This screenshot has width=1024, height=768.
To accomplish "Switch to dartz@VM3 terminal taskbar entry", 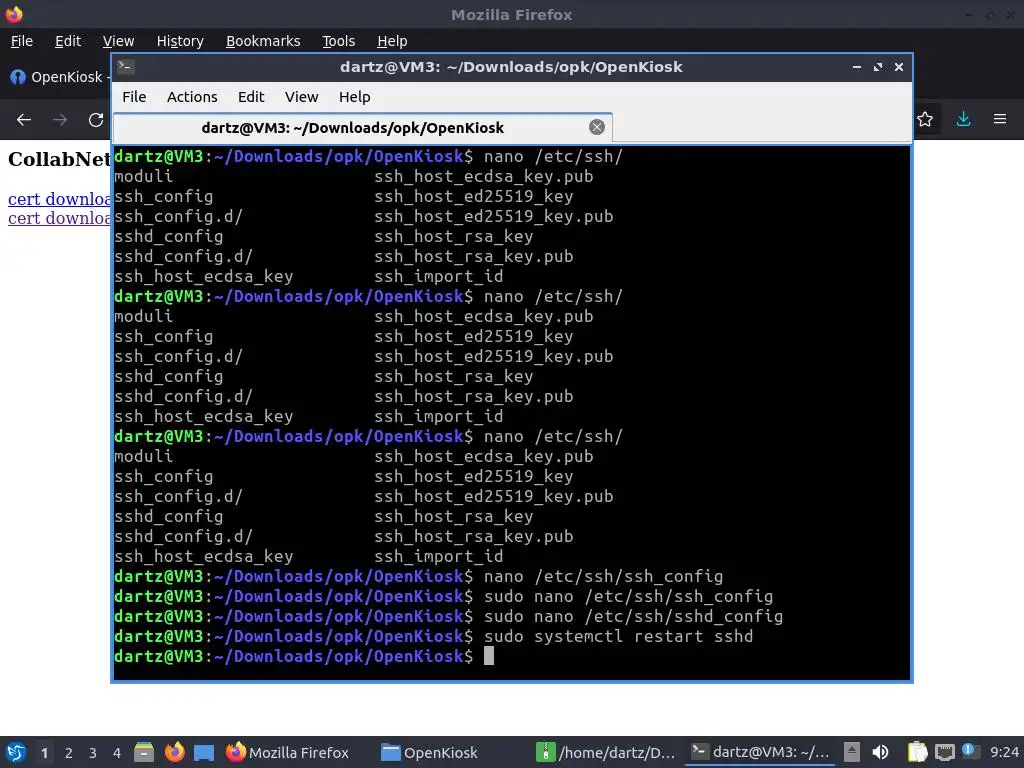I will click(x=760, y=752).
